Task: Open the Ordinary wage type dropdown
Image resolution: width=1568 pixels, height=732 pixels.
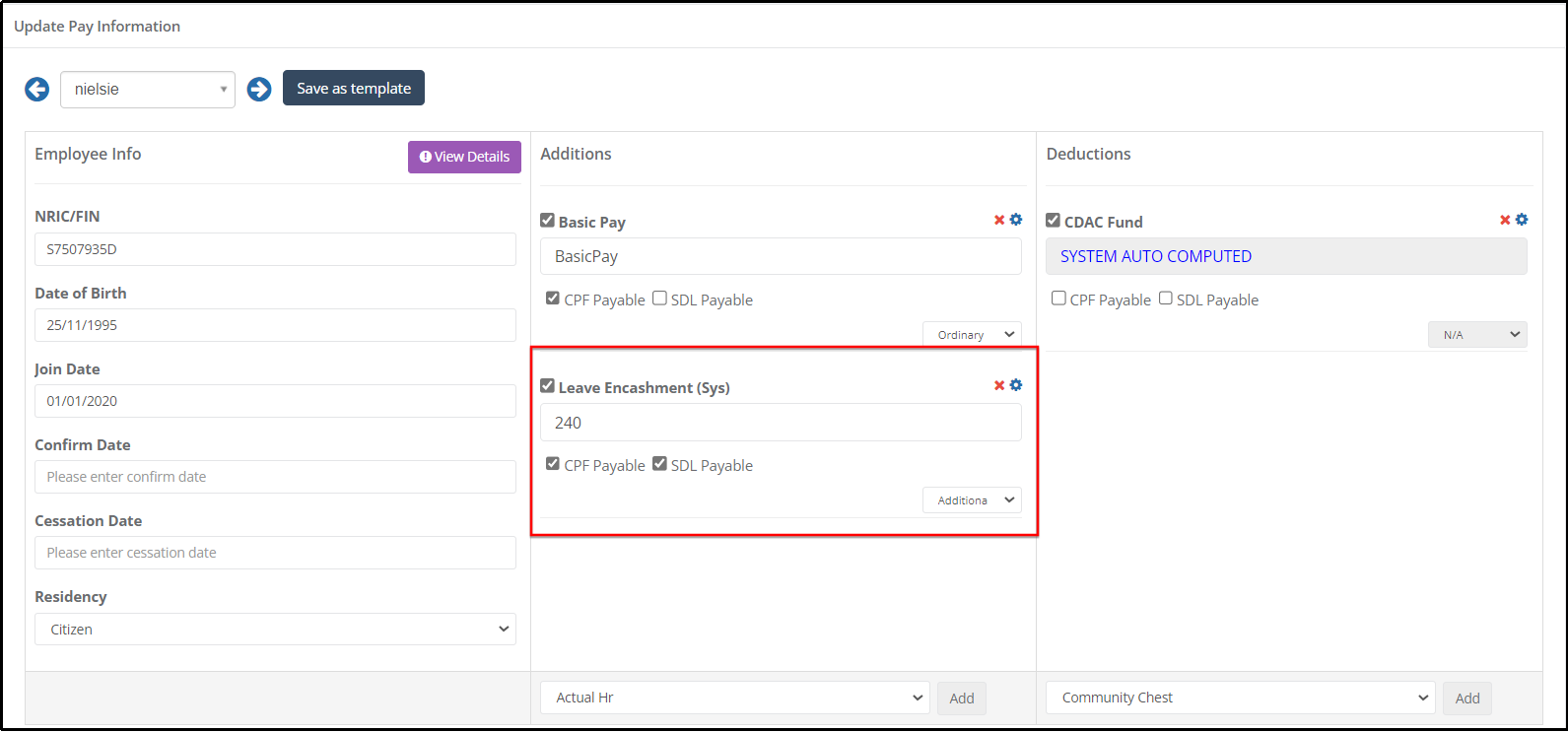Action: pos(972,335)
